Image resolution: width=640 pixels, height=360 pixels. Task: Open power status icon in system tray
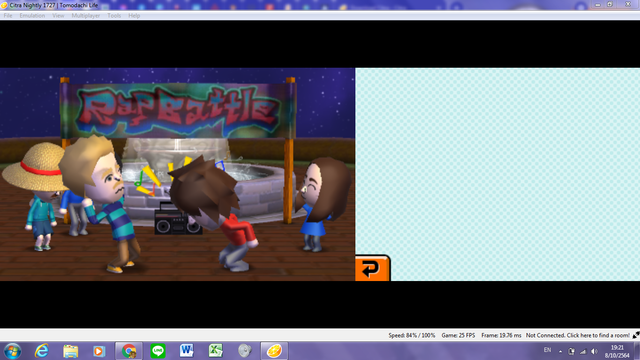pos(571,351)
